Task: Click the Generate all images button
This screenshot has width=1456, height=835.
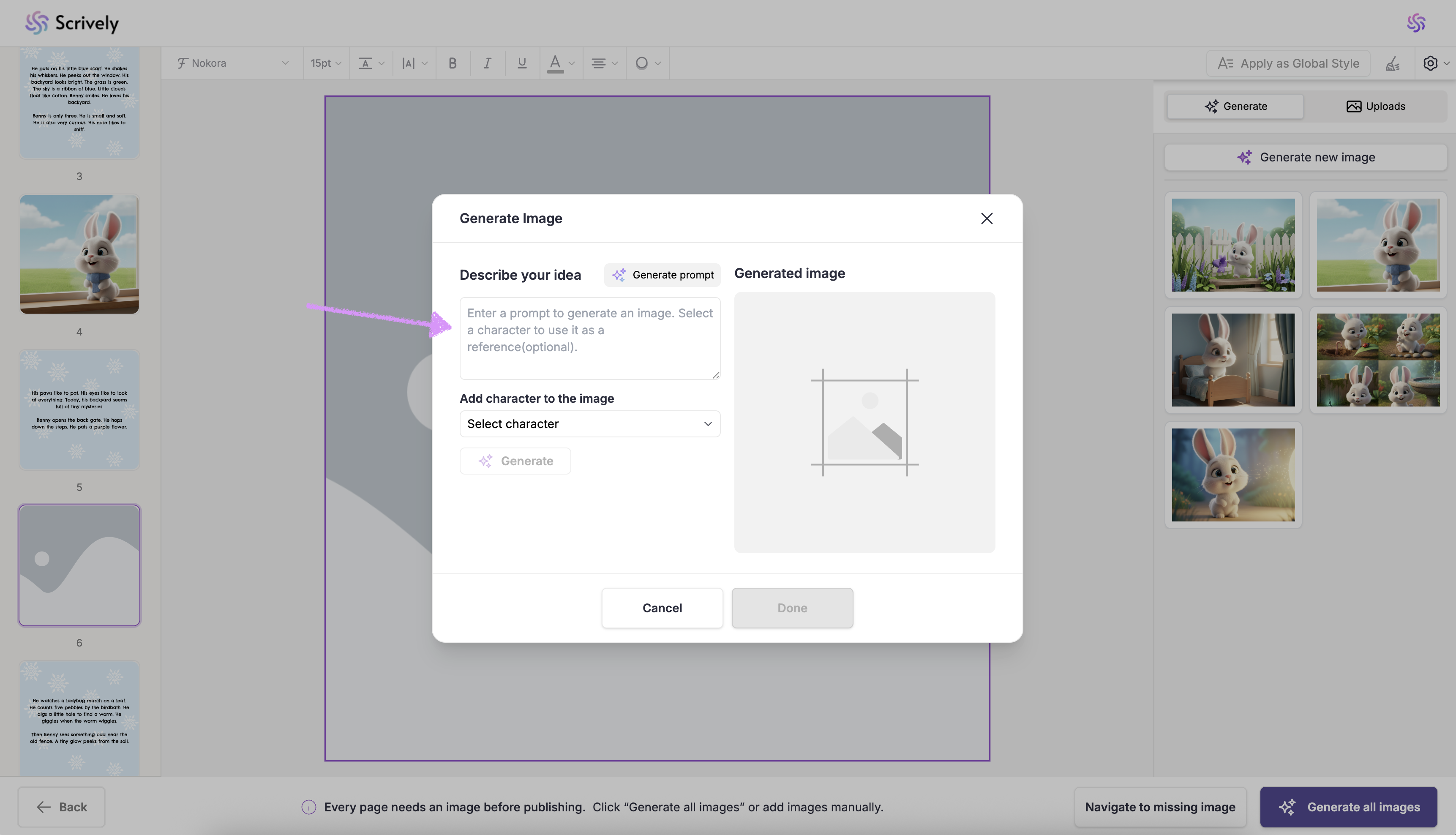Action: pos(1348,807)
